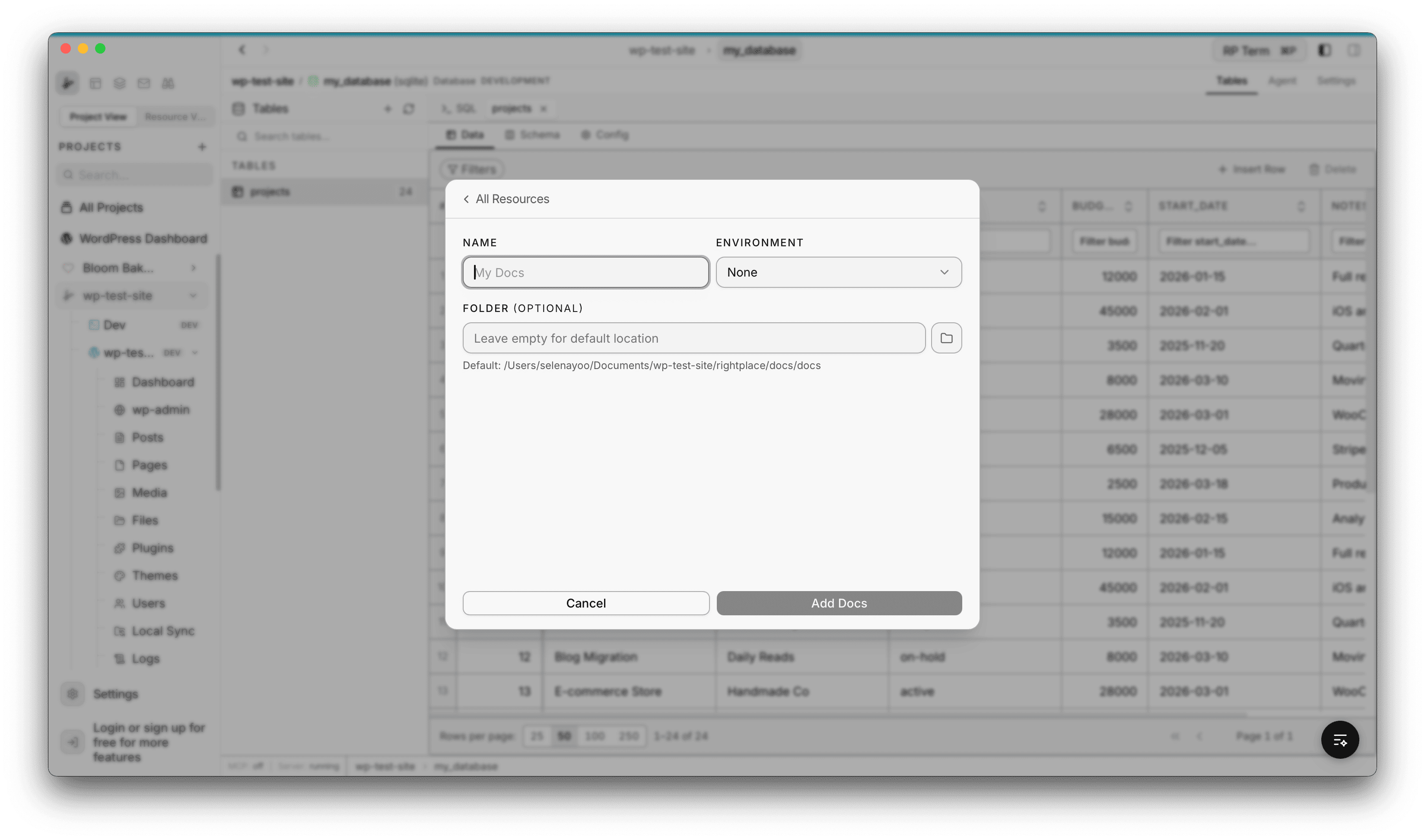Switch to Resource View in the sidebar
Image resolution: width=1425 pixels, height=840 pixels.
coord(175,117)
